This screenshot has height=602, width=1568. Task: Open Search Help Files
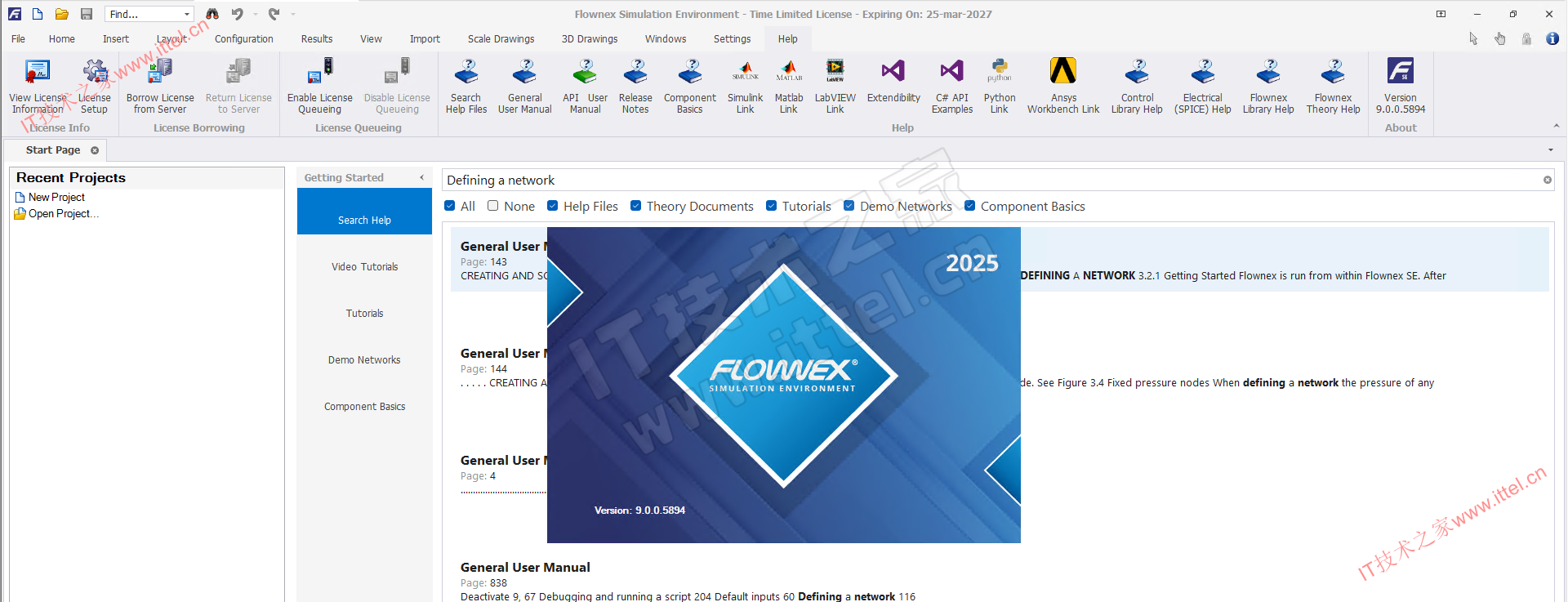[x=466, y=86]
